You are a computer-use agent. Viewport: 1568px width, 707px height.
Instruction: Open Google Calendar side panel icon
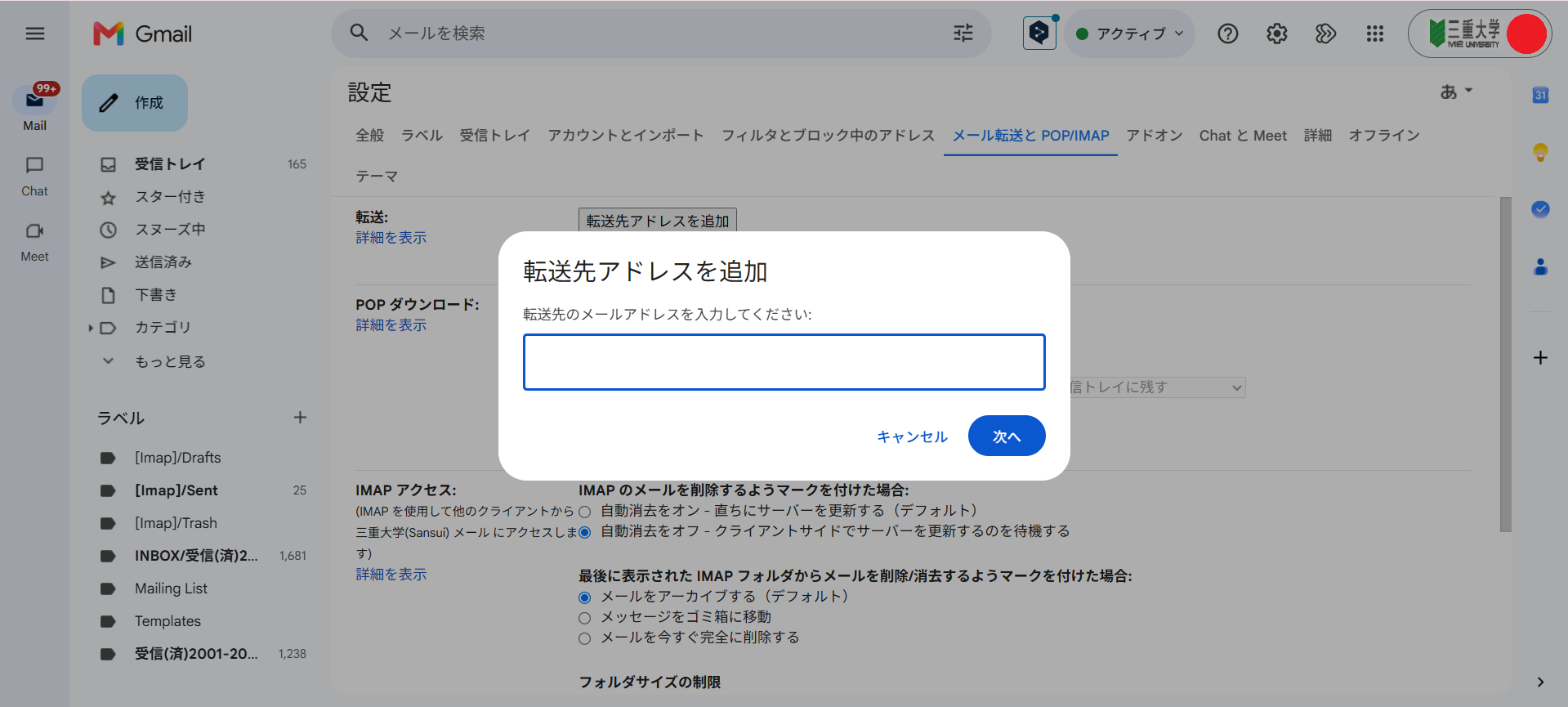1540,95
